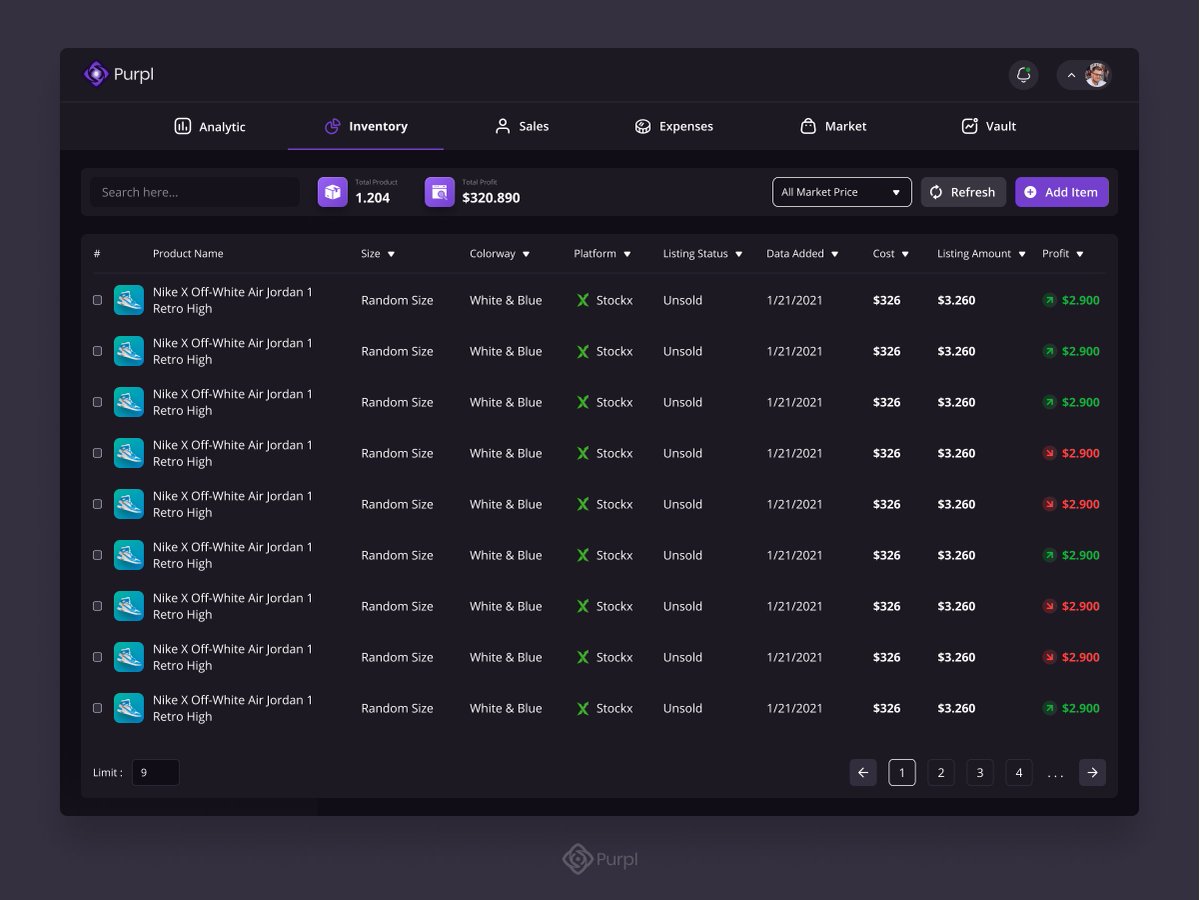
Task: Jump to page 3 in pagination
Action: point(980,772)
